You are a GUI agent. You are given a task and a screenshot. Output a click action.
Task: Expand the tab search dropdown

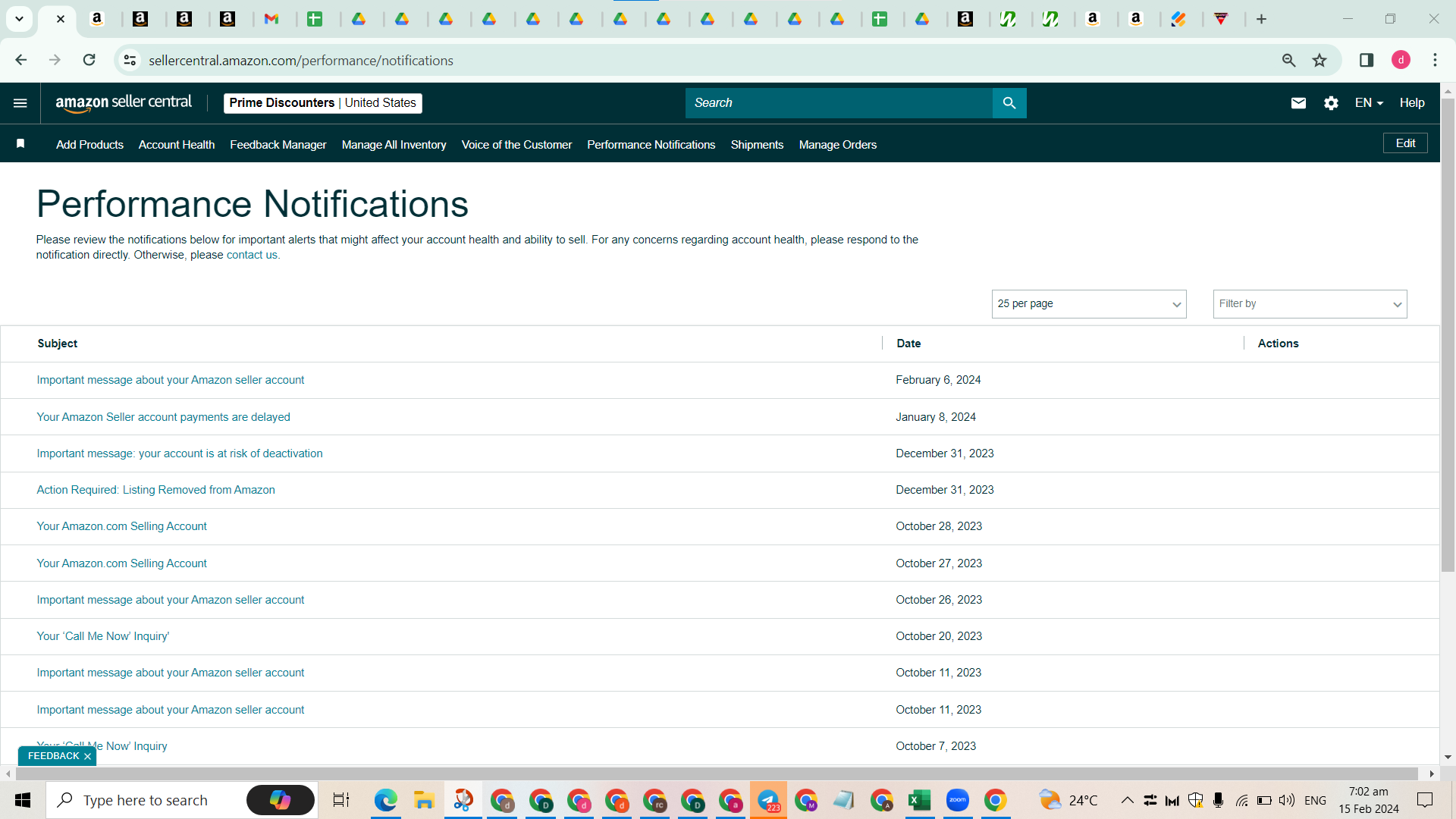pos(19,19)
